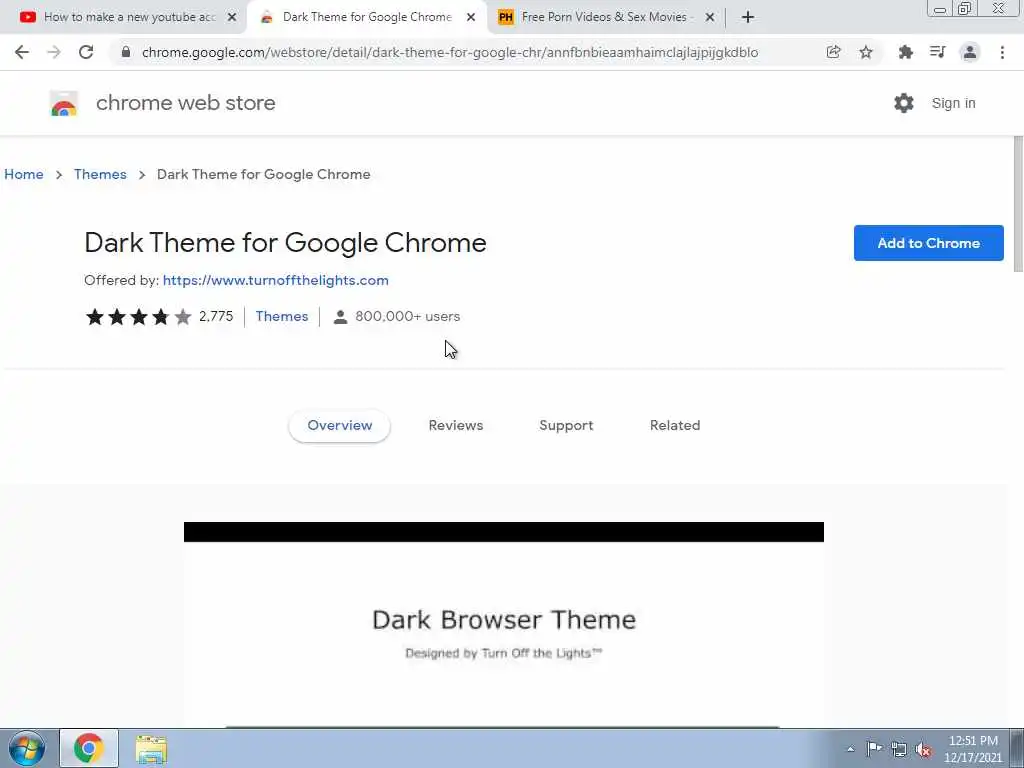
Task: Go to Home breadcrumb link
Action: [x=24, y=174]
